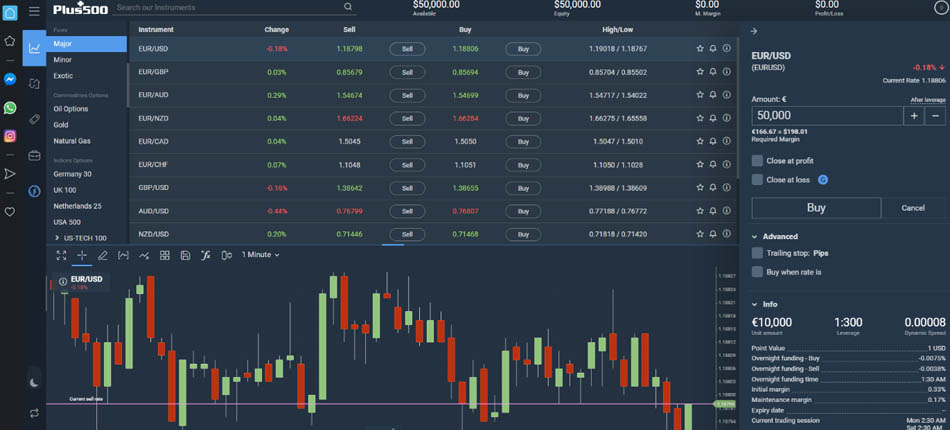Toggle dark mode moon icon
The width and height of the screenshot is (950, 430).
click(35, 382)
